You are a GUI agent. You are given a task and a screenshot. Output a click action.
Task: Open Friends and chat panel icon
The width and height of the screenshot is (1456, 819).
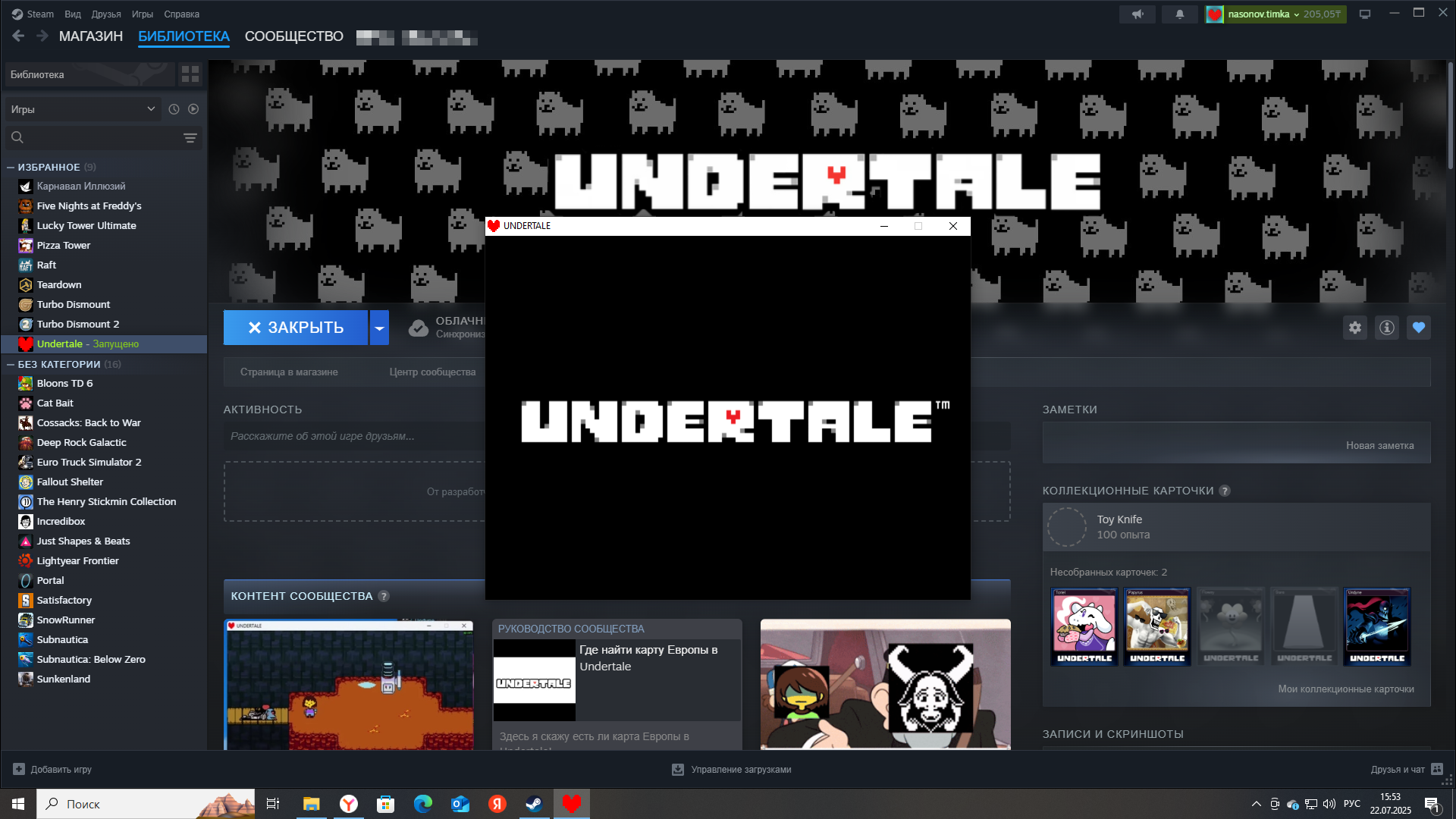tap(1437, 769)
